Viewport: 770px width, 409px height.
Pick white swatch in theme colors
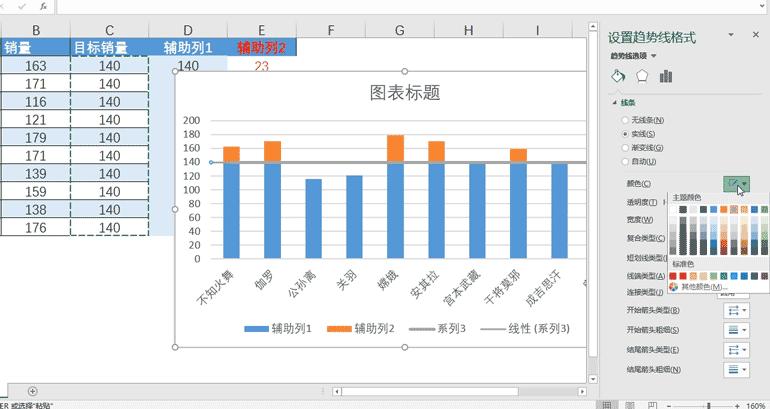[673, 210]
